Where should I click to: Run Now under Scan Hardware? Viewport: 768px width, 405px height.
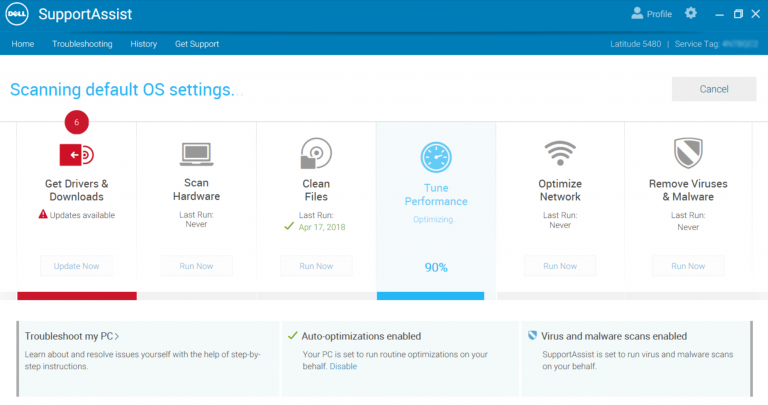click(196, 266)
